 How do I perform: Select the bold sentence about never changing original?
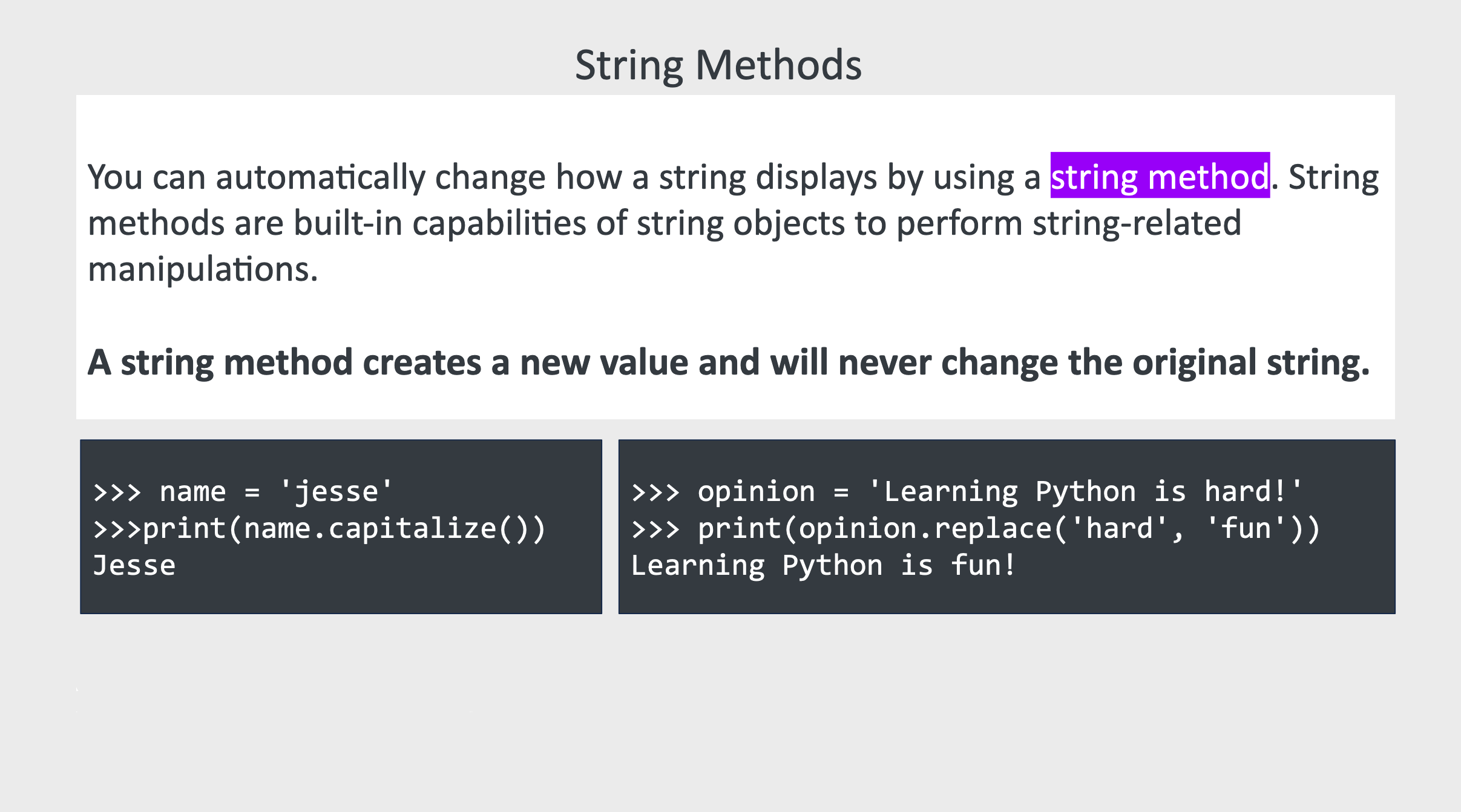tap(729, 363)
